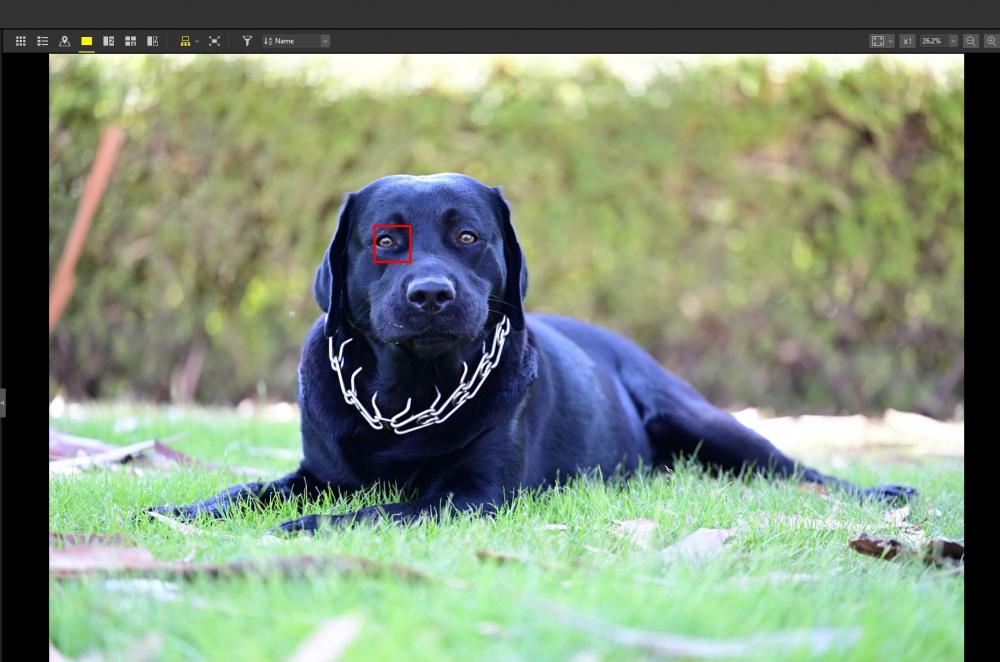Click the black dog photo in the viewer
The image size is (1000, 662).
coord(506,358)
